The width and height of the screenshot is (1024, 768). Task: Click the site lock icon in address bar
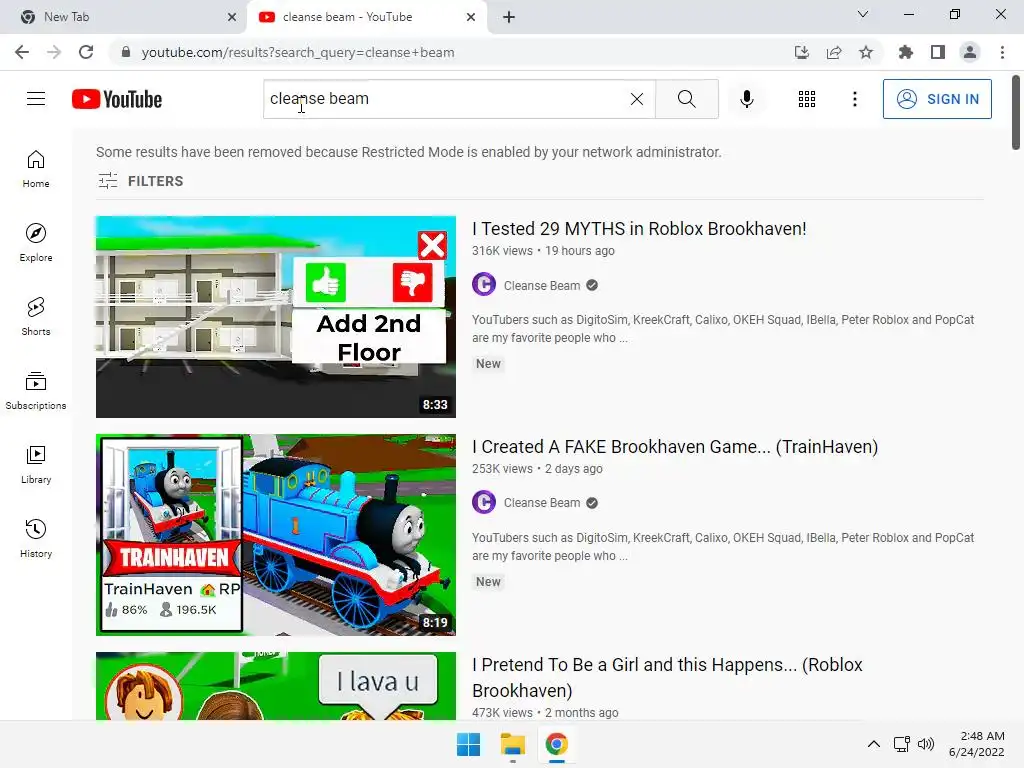126,52
